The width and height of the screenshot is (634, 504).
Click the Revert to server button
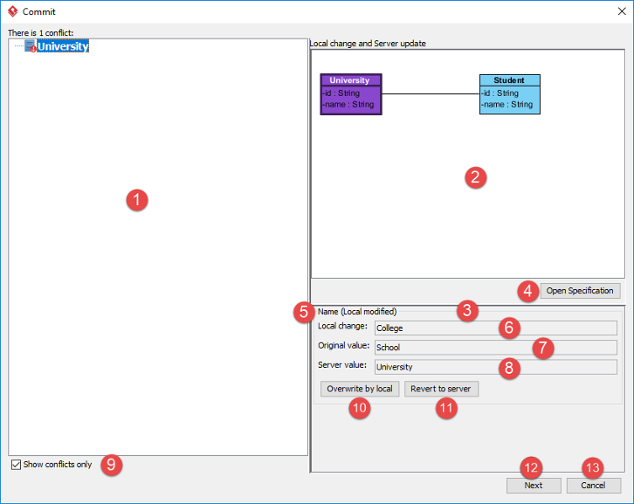441,389
